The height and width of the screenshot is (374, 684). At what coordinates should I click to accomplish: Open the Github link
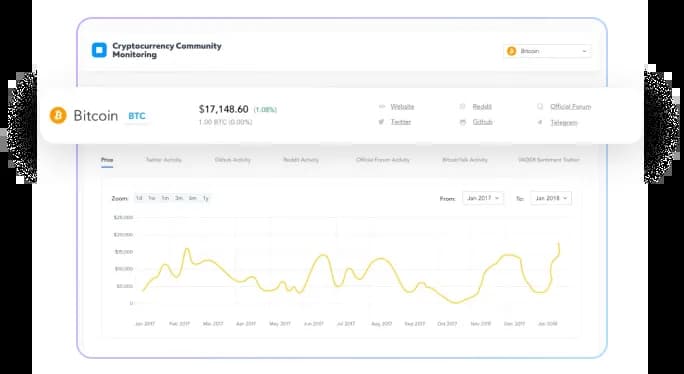[x=482, y=122]
